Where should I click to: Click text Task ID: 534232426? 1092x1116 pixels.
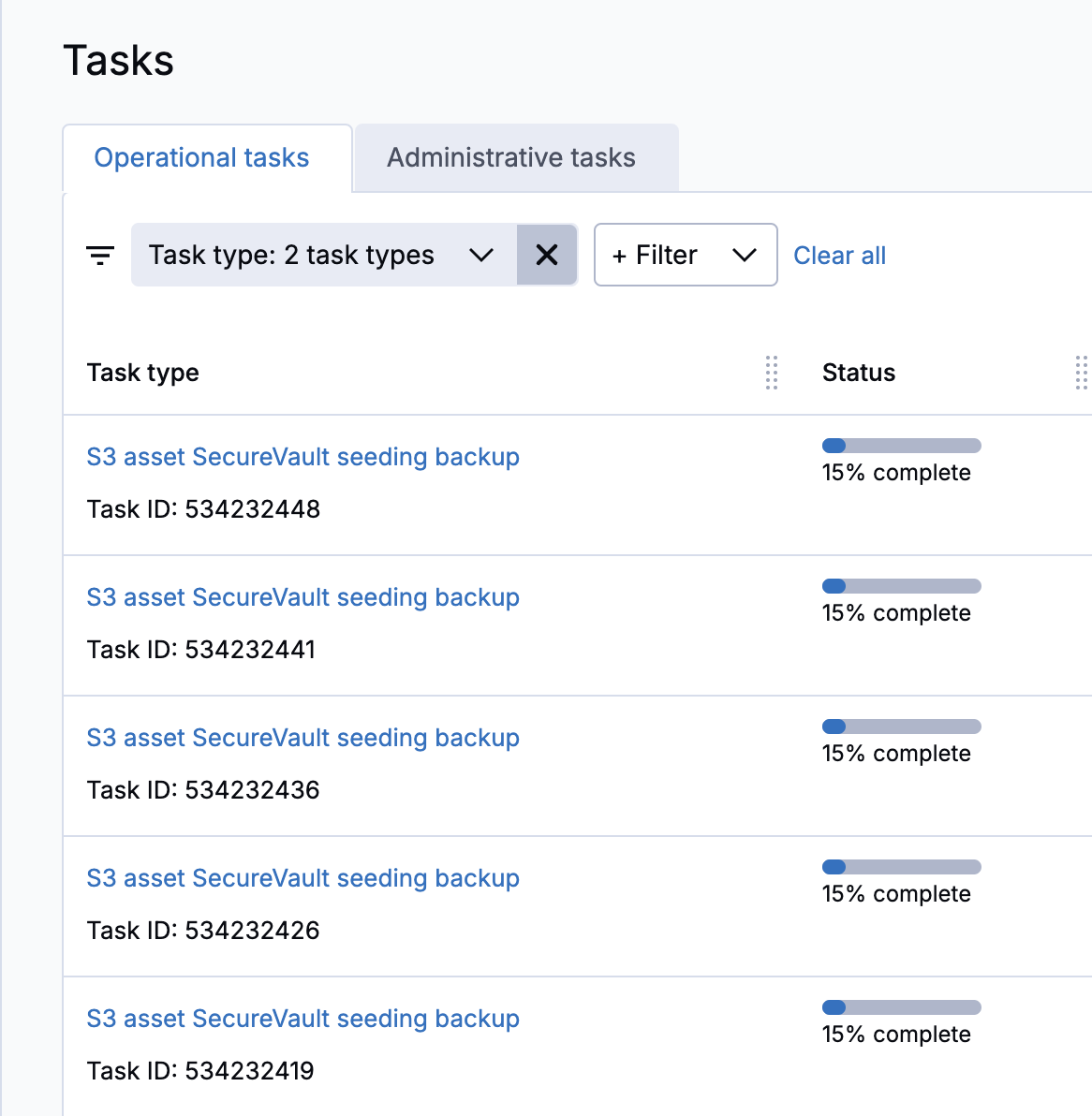(203, 931)
